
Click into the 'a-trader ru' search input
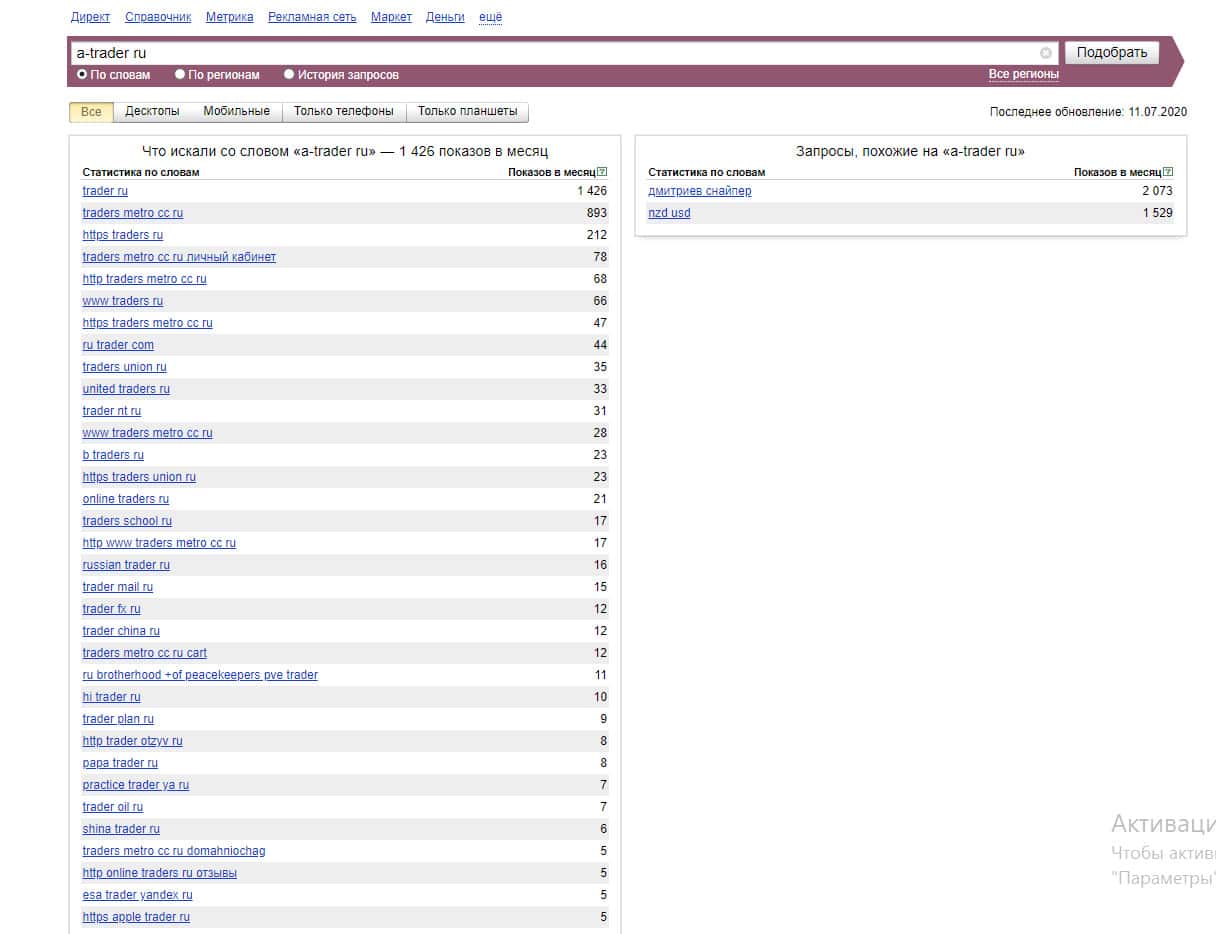click(550, 53)
